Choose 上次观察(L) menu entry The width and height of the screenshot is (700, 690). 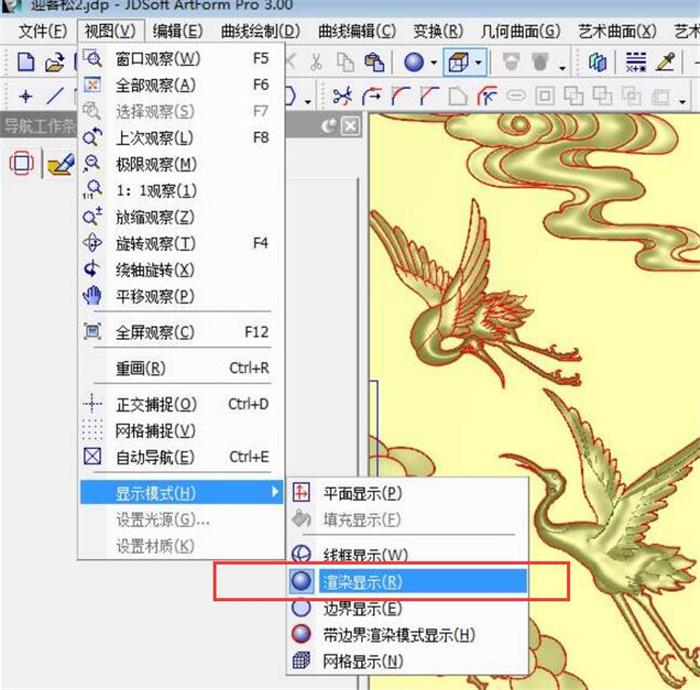click(182, 137)
